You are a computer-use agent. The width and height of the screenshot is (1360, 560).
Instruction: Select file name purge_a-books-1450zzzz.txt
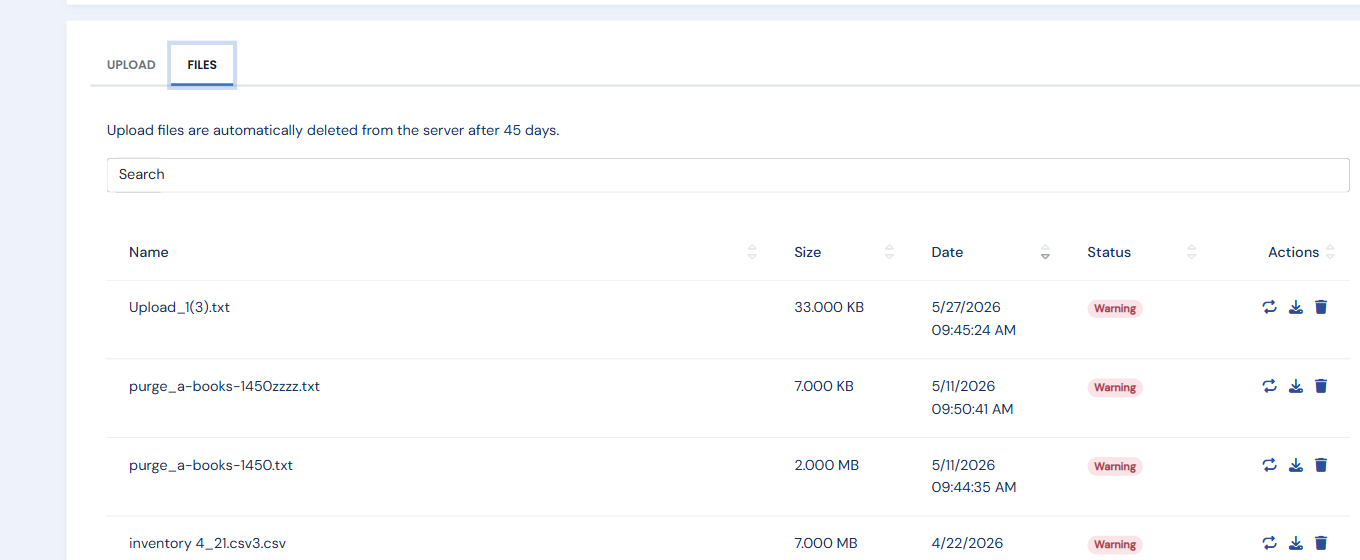tap(224, 386)
